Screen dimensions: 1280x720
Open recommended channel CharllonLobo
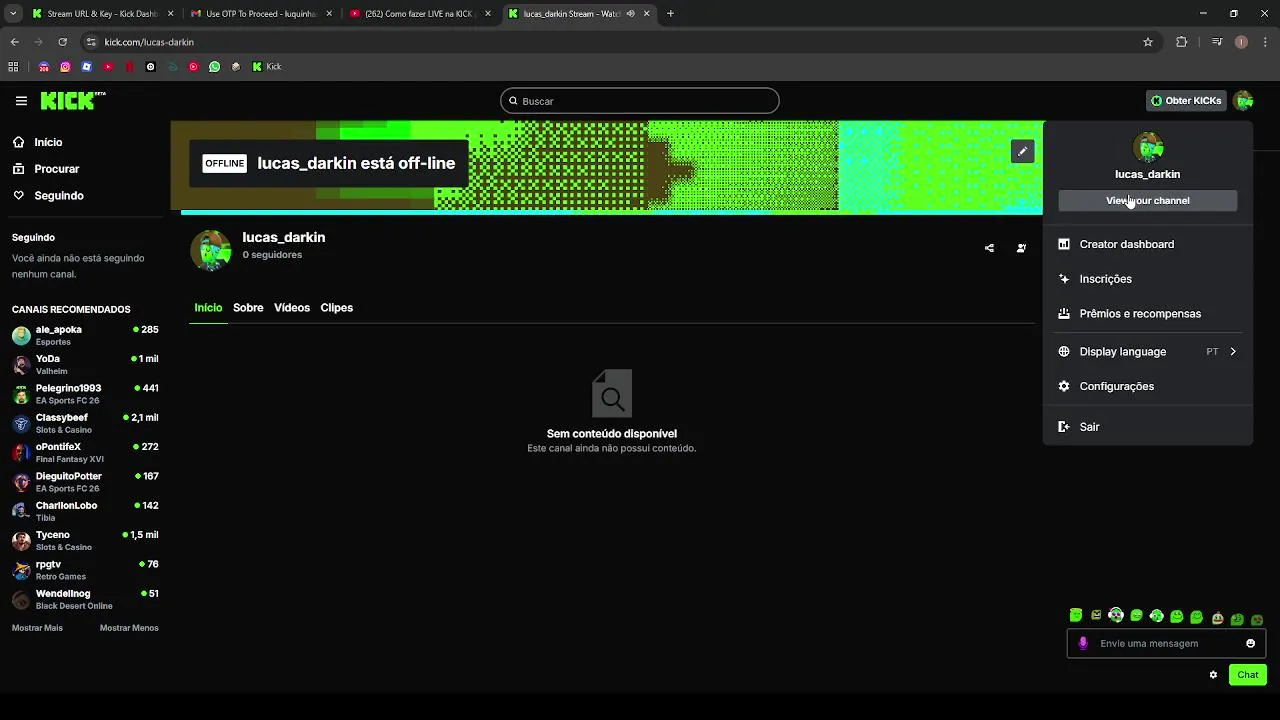[x=85, y=511]
